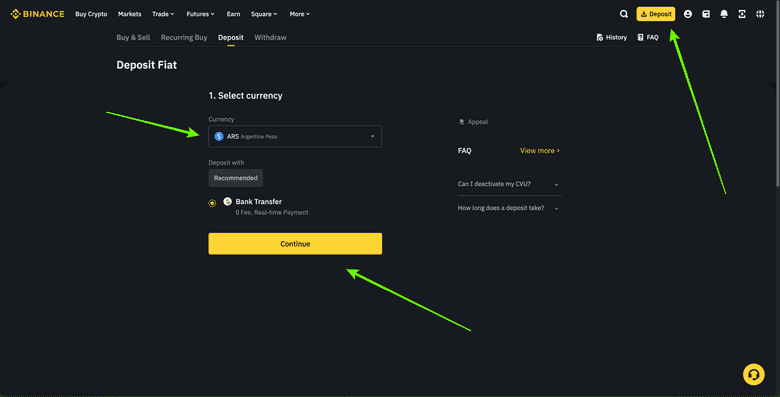The image size is (780, 397).
Task: Select the Bank Transfer radio button
Action: coord(212,203)
